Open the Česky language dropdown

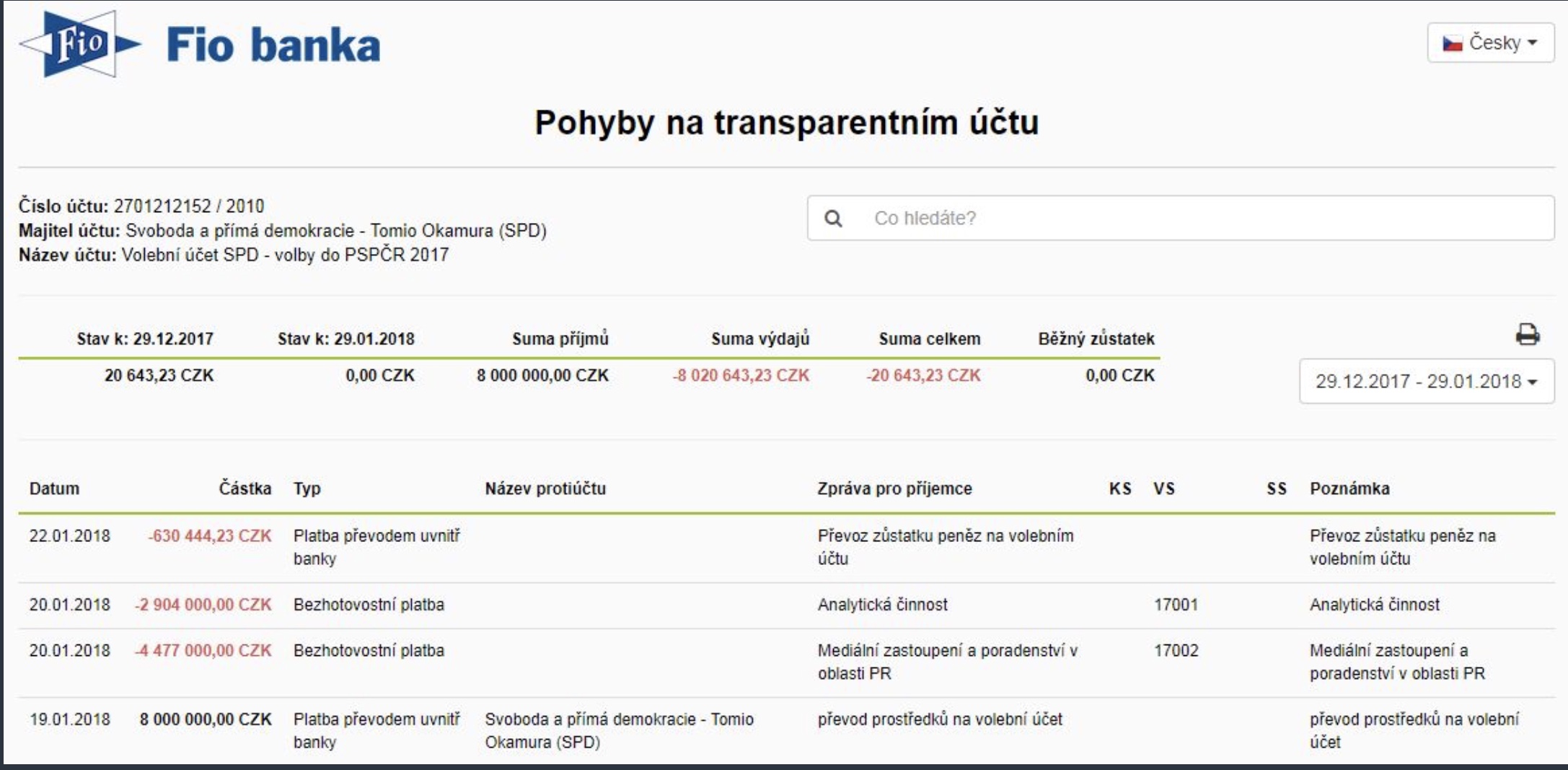click(1490, 43)
